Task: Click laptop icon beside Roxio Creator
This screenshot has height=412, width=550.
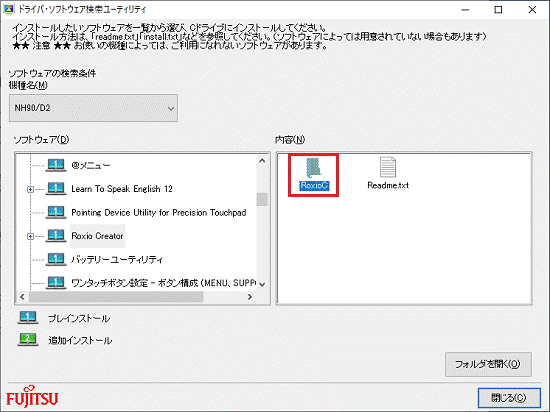Action: tap(56, 236)
